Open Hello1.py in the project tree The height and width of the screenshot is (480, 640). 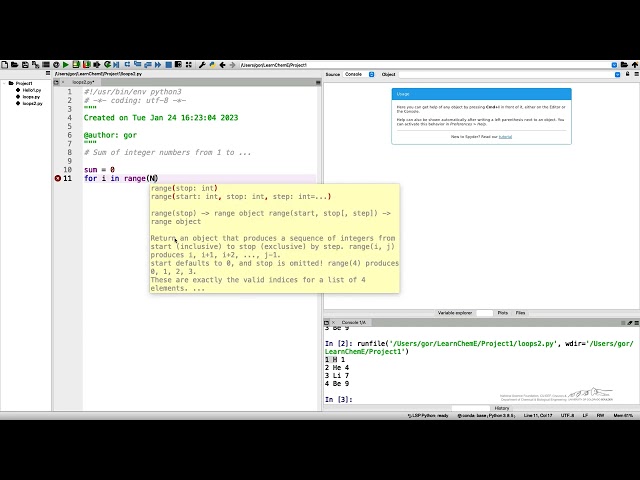[32, 90]
